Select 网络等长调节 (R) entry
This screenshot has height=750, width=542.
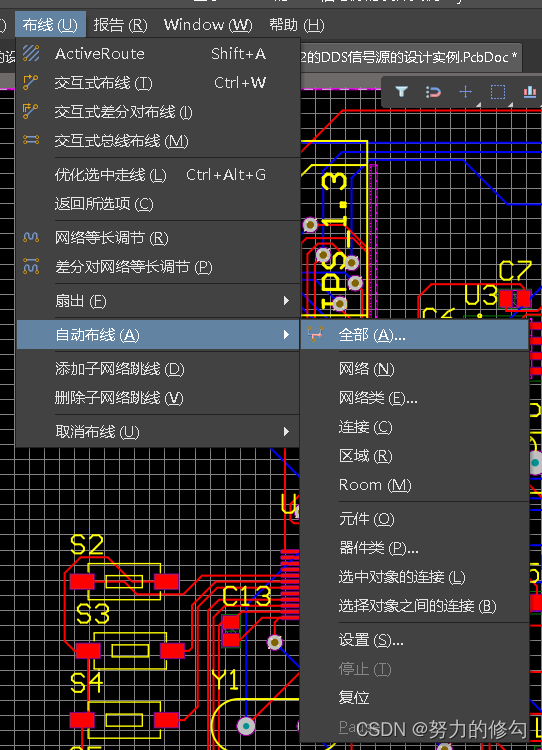click(158, 238)
